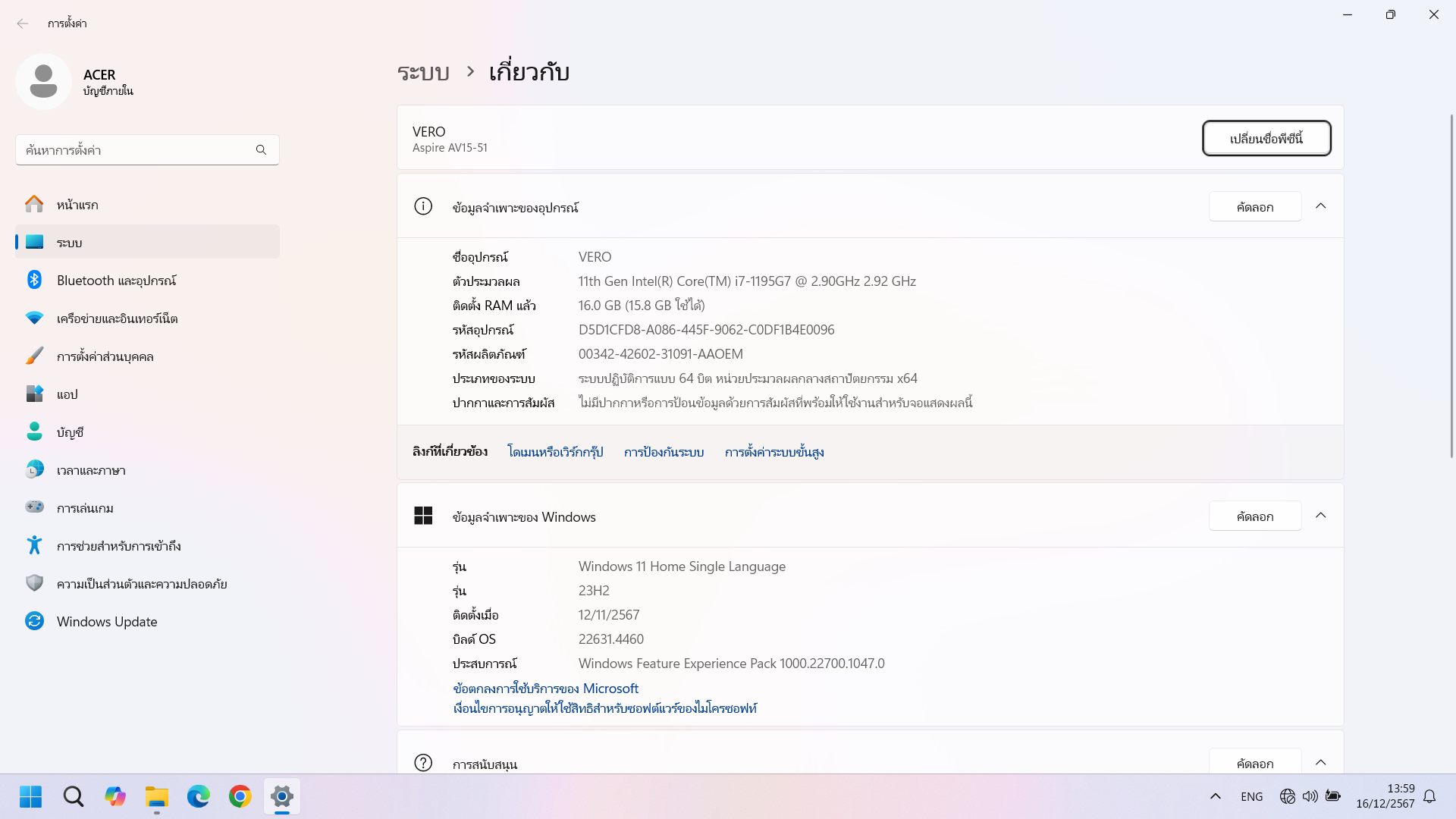Open network globe tray icon
The height and width of the screenshot is (819, 1456).
tap(1287, 796)
